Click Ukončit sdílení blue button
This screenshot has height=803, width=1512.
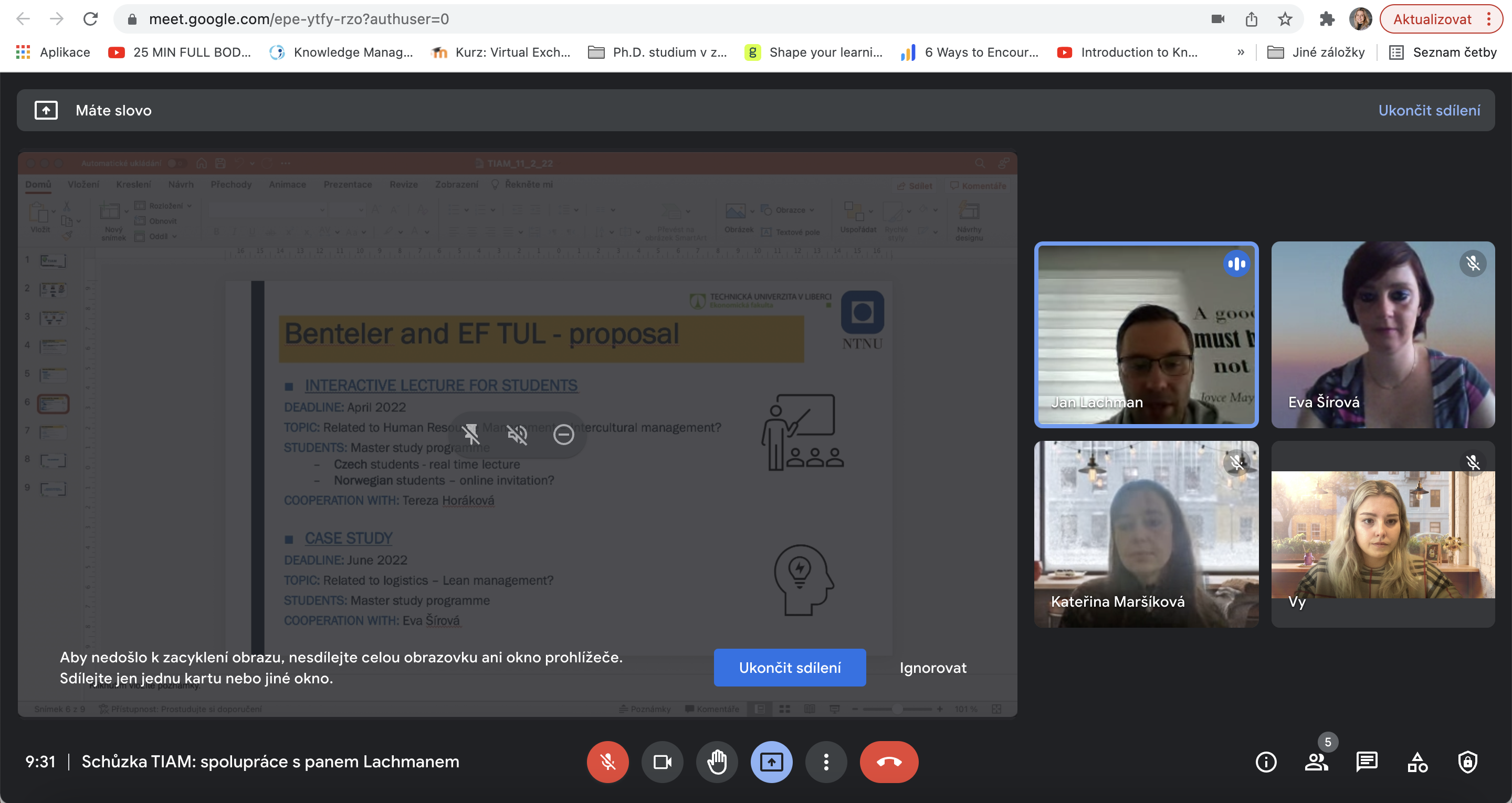coord(790,668)
